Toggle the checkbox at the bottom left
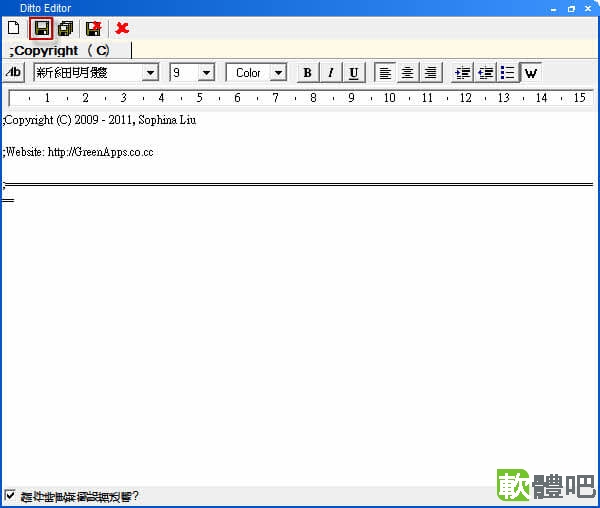Image resolution: width=600 pixels, height=508 pixels. point(10,495)
